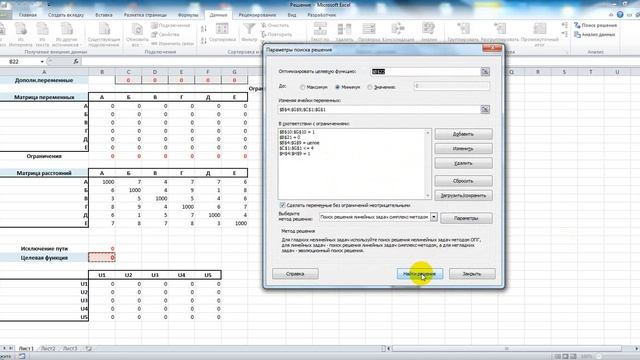Focus the changing variable cells input
640x360 pixels.
click(x=379, y=109)
